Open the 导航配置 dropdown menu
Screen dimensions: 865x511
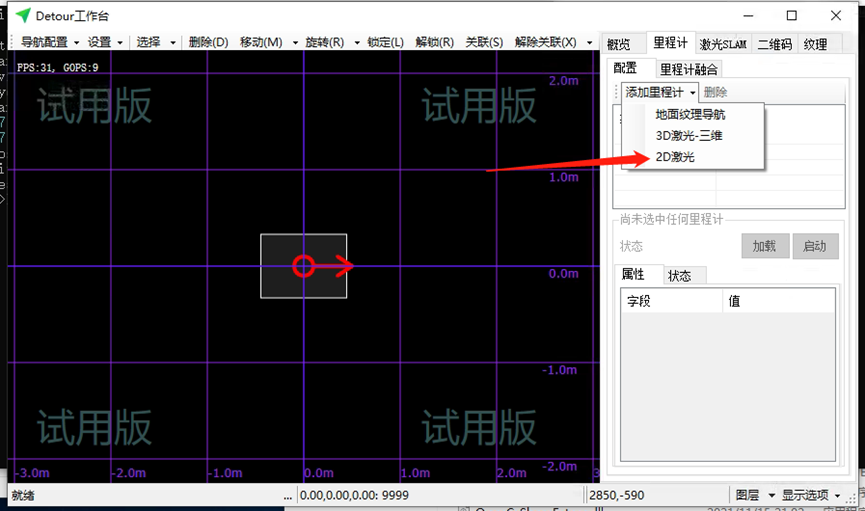tap(49, 42)
